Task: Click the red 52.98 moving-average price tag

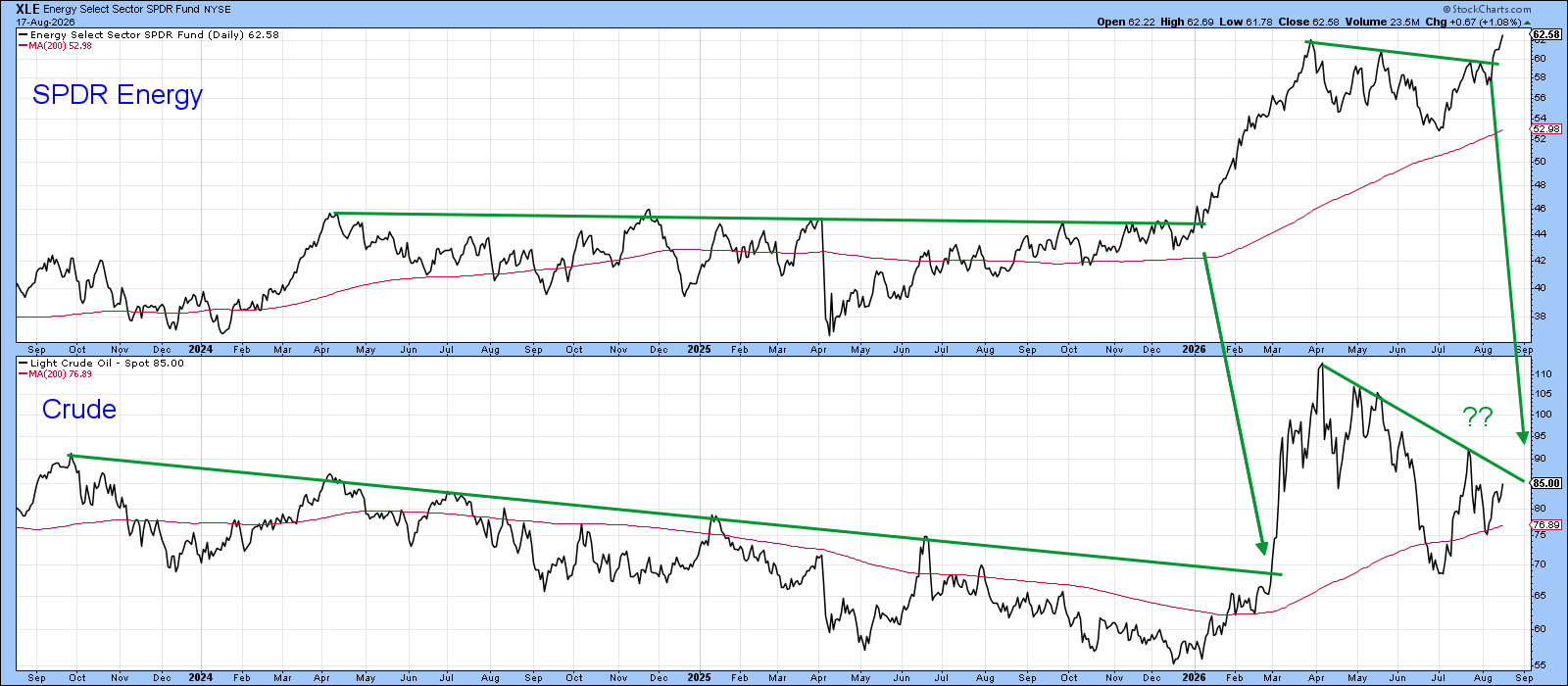Action: [1545, 129]
